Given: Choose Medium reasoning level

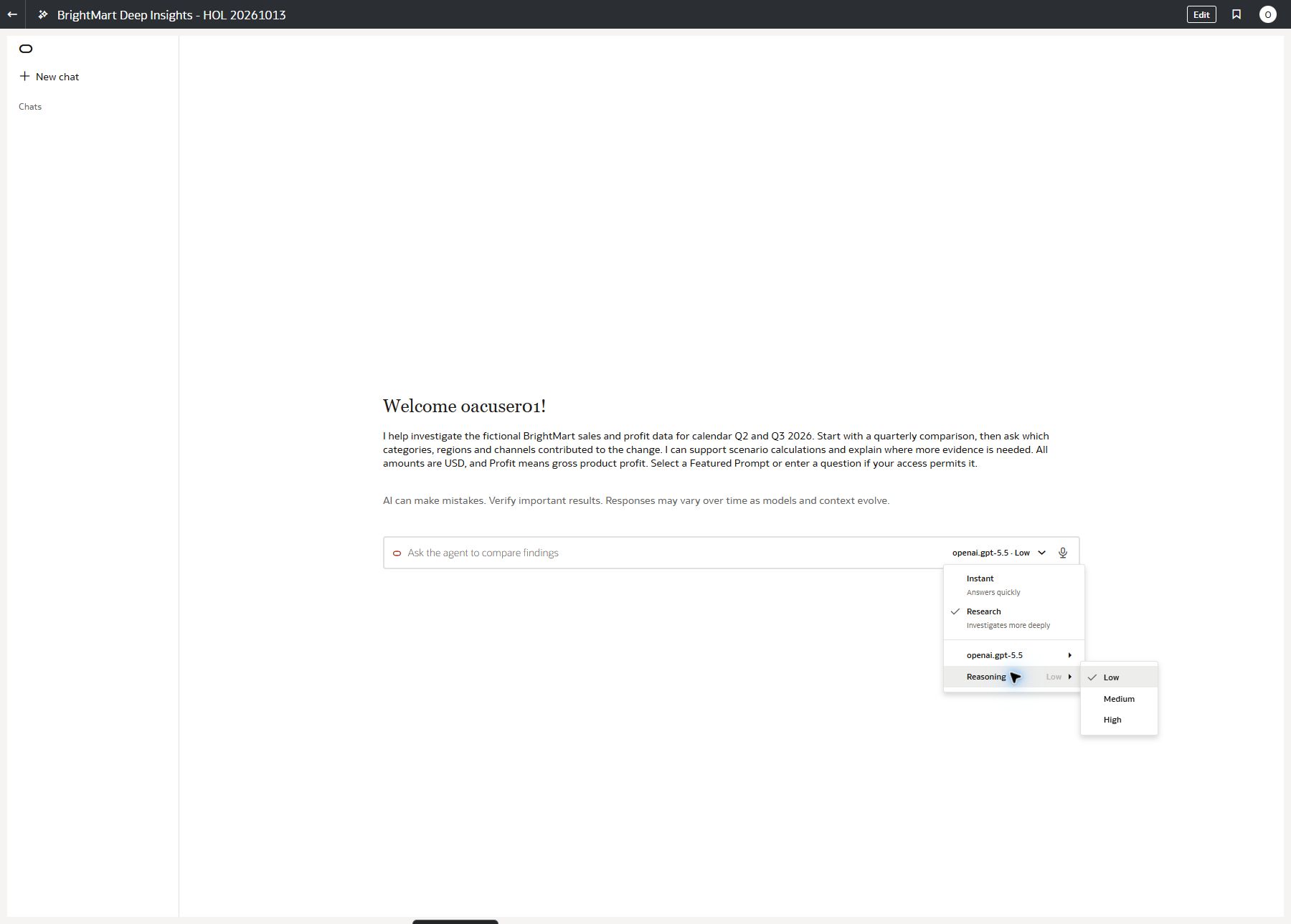Looking at the screenshot, I should click(x=1119, y=699).
